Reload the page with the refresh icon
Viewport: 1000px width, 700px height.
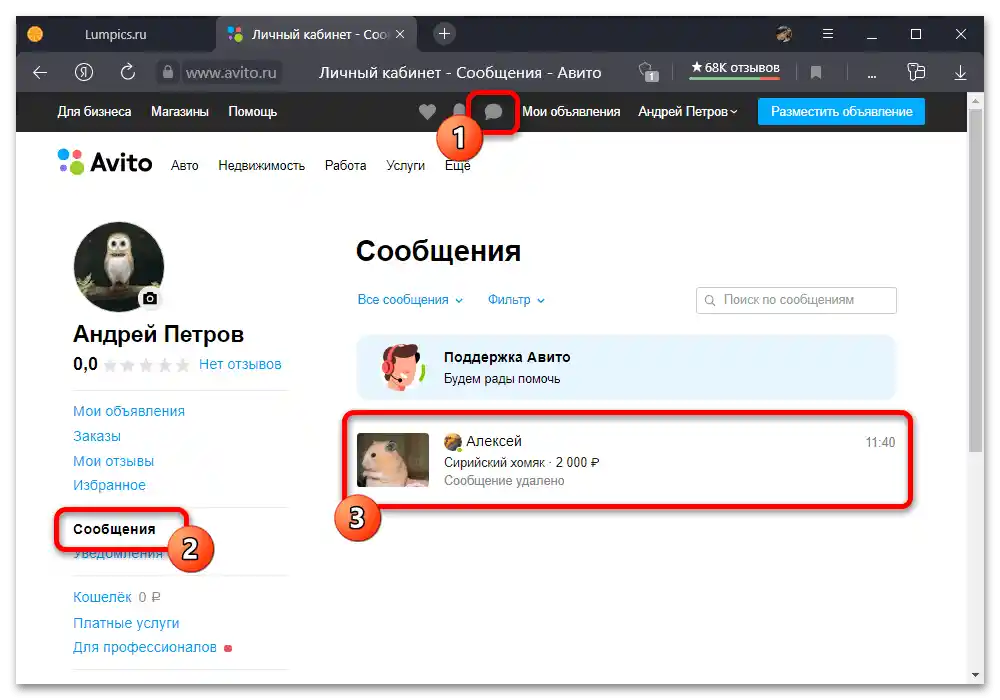(128, 72)
